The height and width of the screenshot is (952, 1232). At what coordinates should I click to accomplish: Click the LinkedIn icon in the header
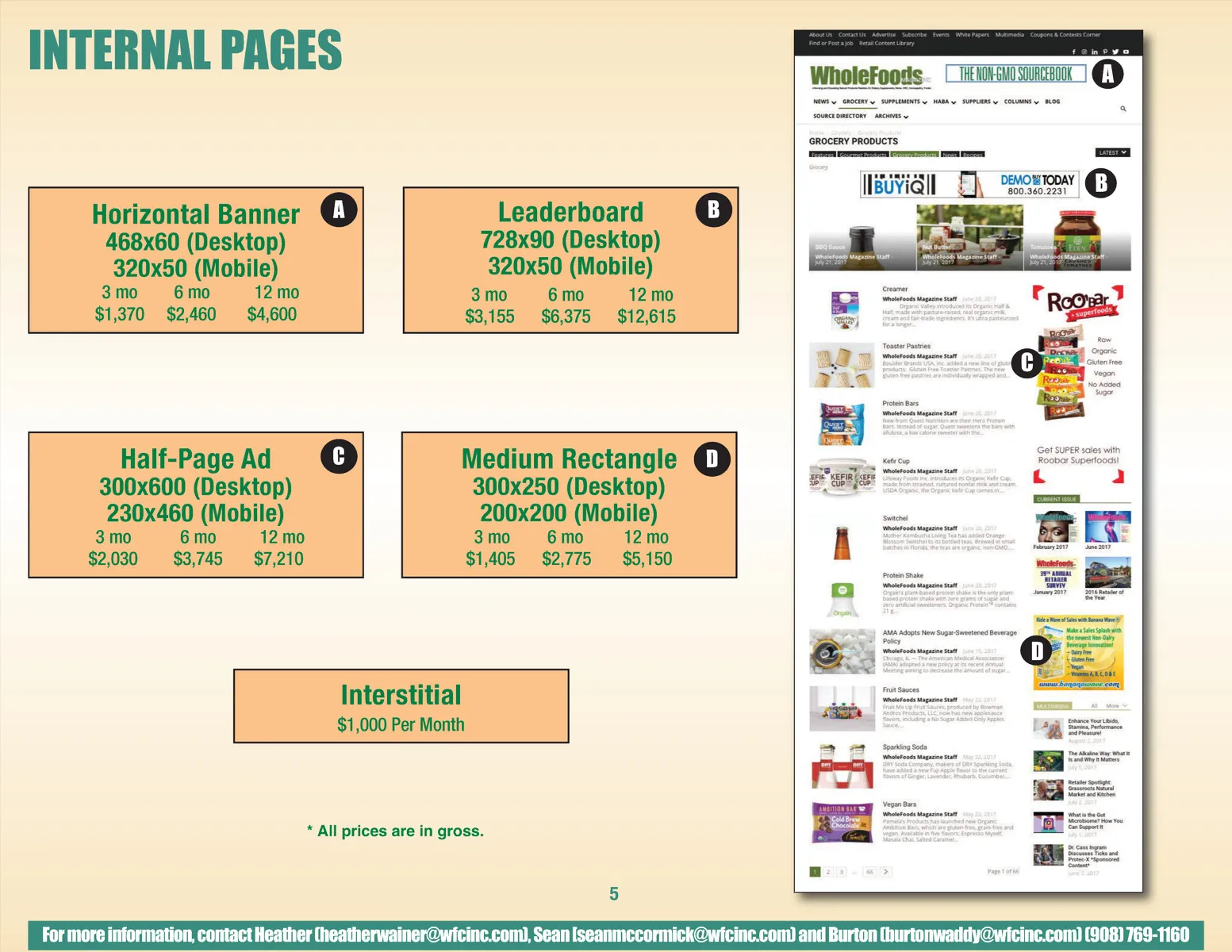(x=1095, y=52)
